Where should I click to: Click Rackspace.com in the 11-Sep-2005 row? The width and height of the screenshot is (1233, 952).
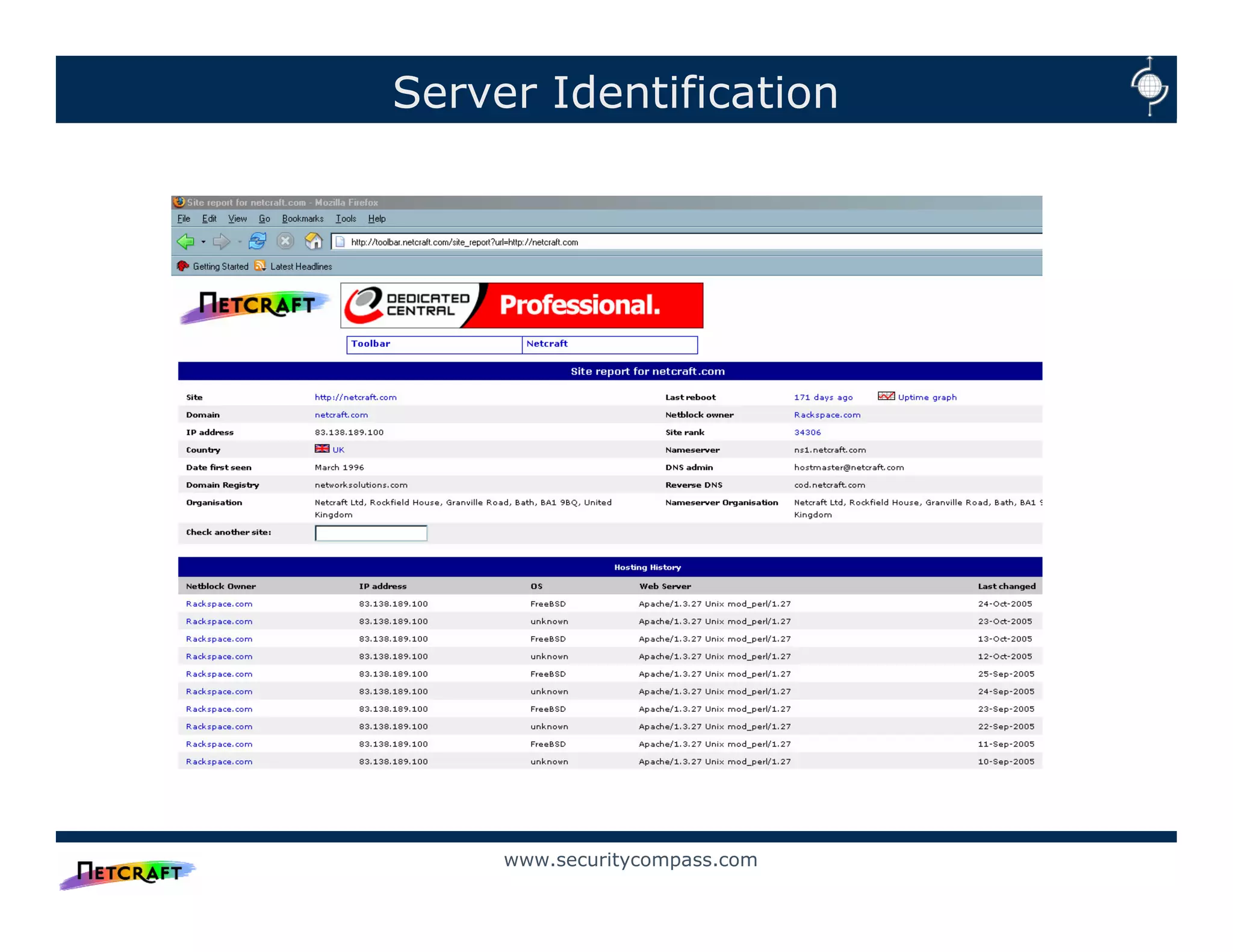click(219, 744)
